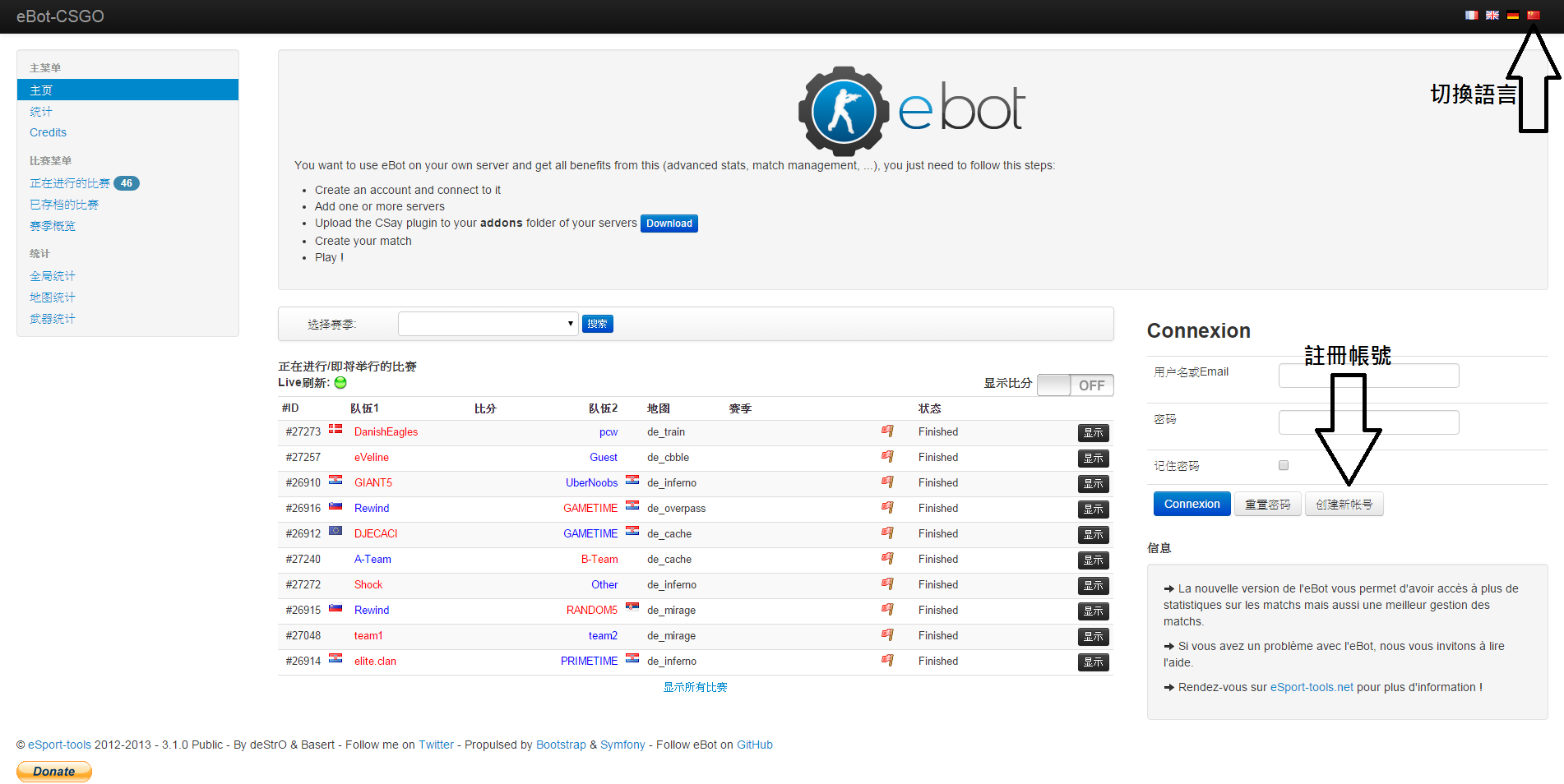Click the status flag icon for match #27048
Image resolution: width=1564 pixels, height=784 pixels.
pos(887,635)
